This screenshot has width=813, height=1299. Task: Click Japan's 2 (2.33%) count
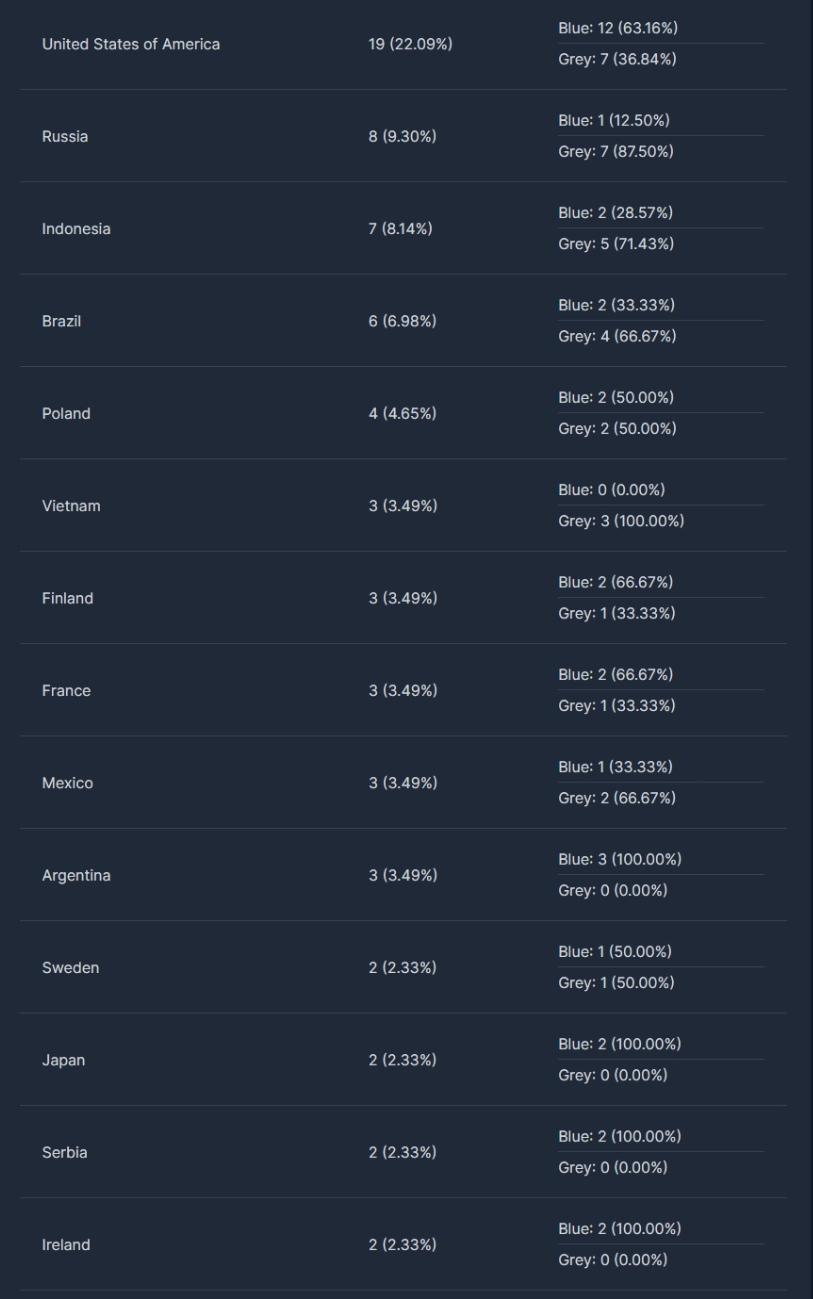[402, 1060]
